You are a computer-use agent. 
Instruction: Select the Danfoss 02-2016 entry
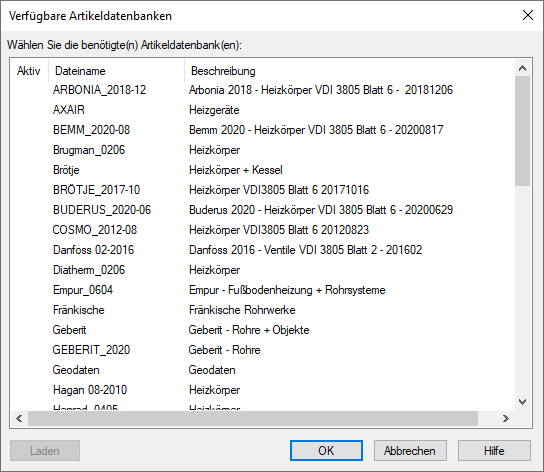click(x=93, y=250)
